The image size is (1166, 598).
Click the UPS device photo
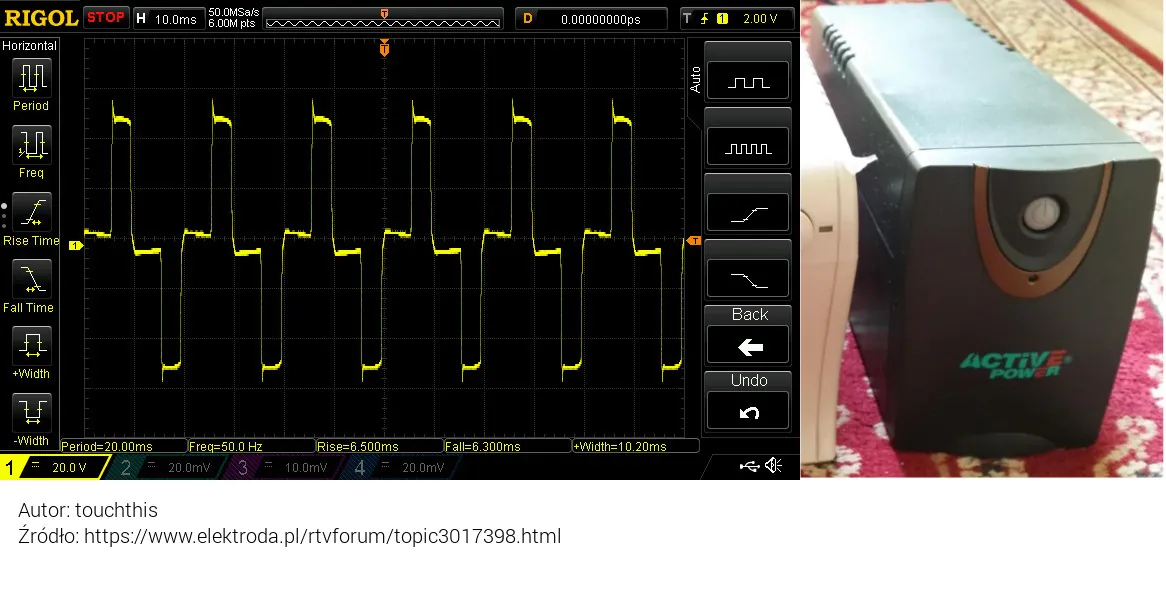coord(982,238)
